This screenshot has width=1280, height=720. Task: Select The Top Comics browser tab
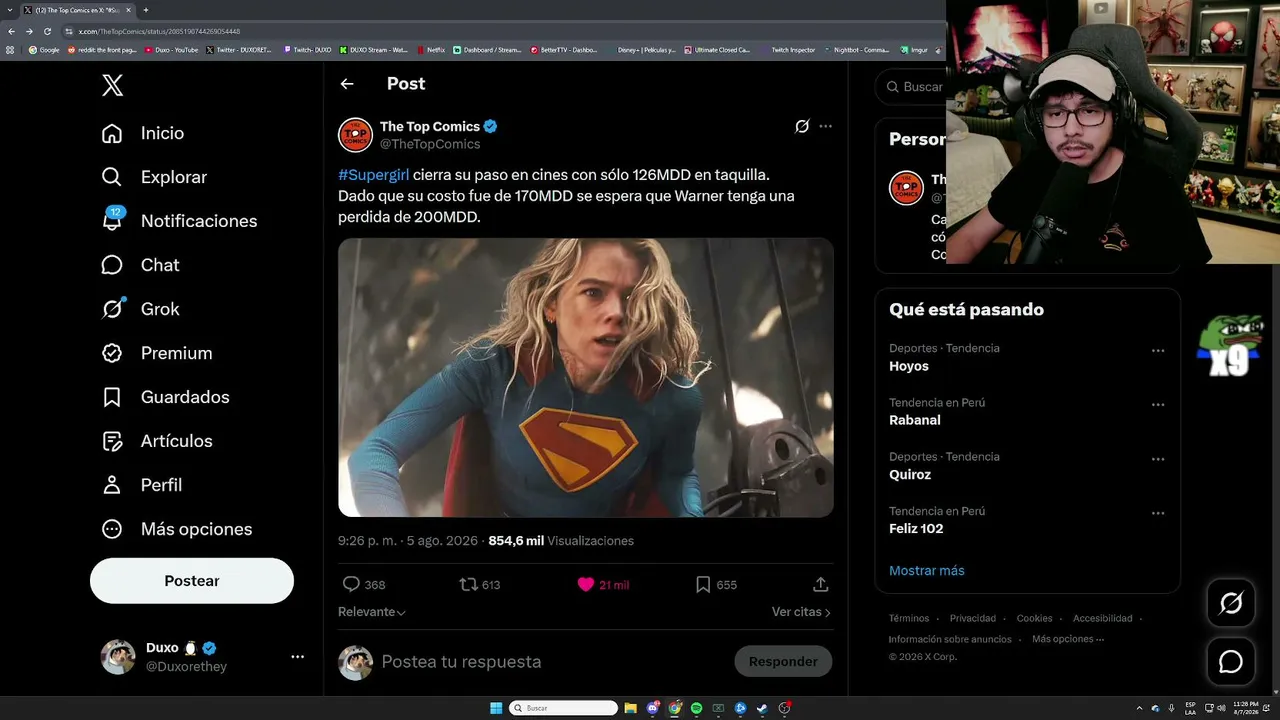click(77, 10)
